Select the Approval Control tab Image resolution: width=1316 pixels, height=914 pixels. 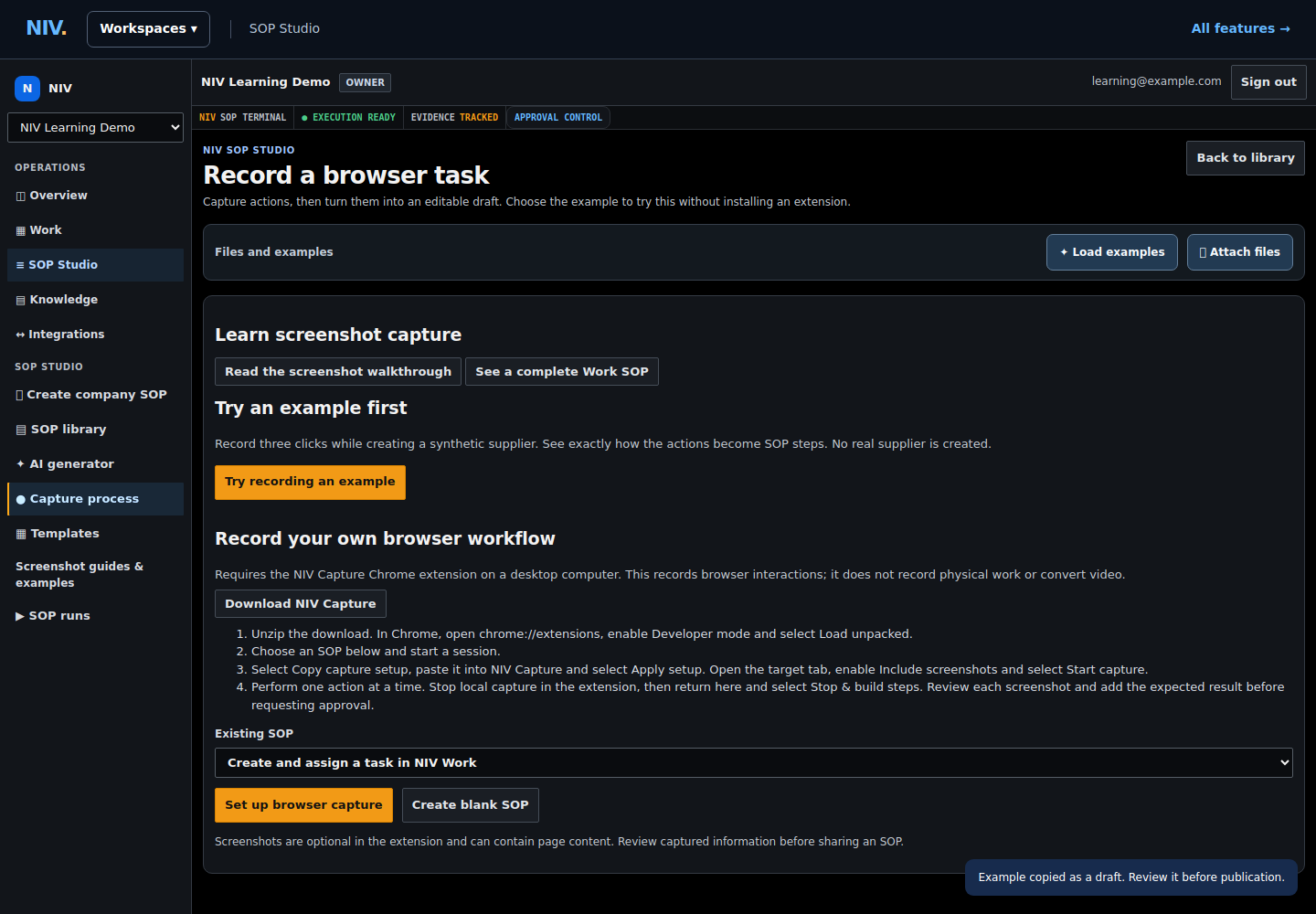pos(557,118)
